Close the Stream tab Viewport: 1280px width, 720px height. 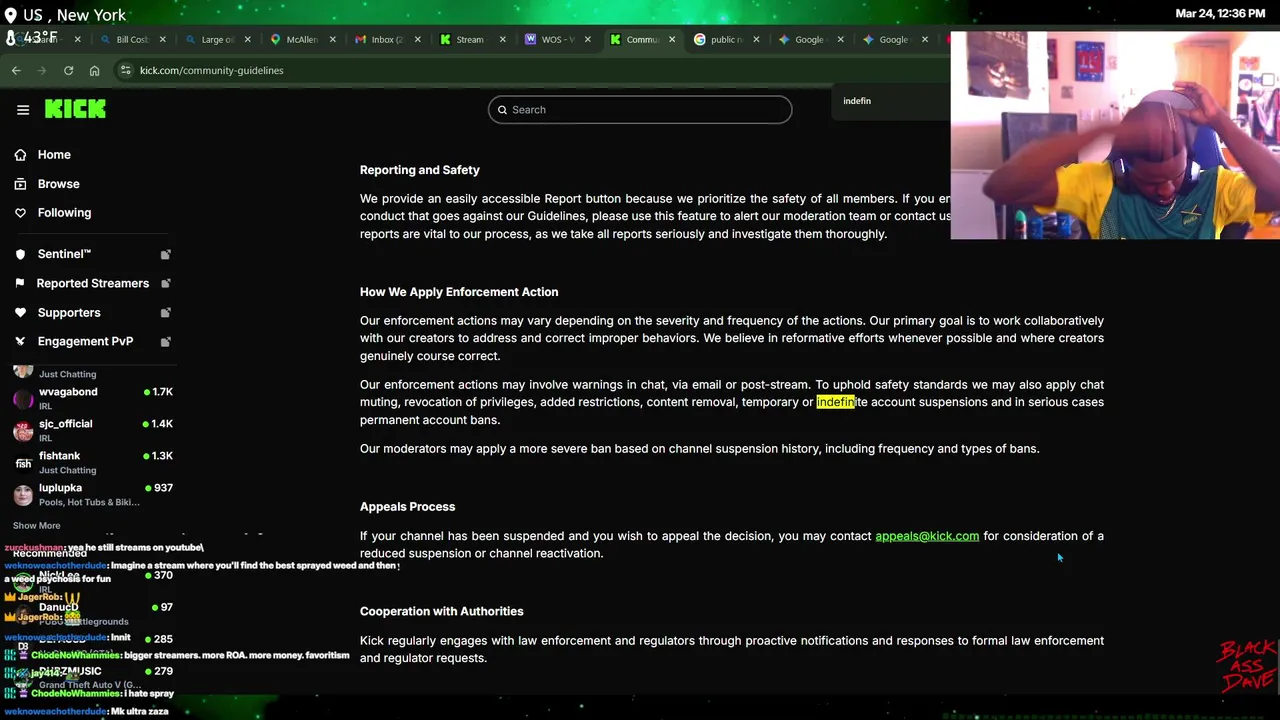coord(502,40)
